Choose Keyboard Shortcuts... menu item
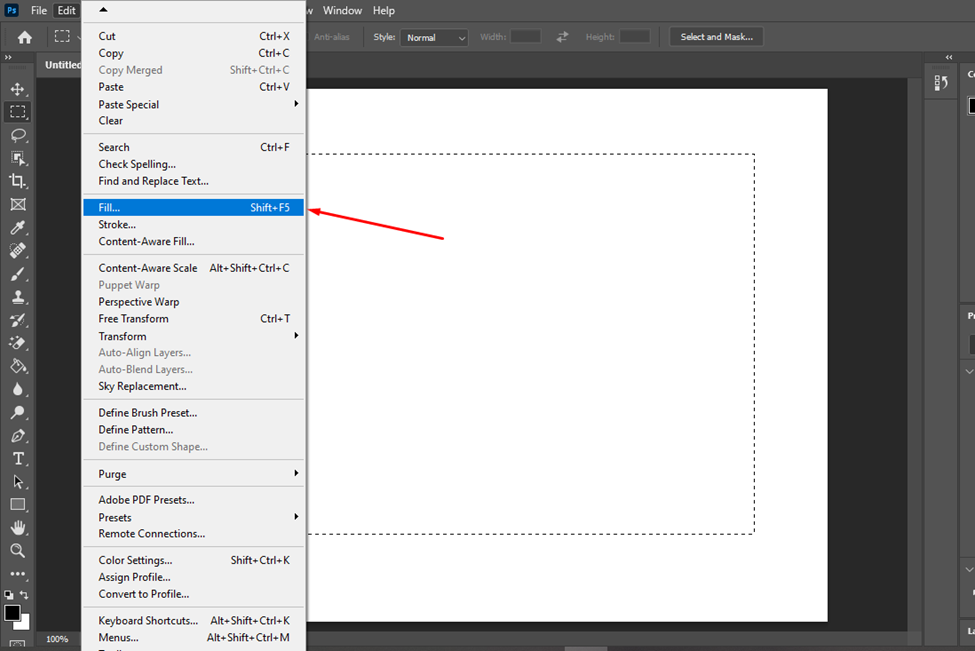This screenshot has width=975, height=651. click(193, 621)
